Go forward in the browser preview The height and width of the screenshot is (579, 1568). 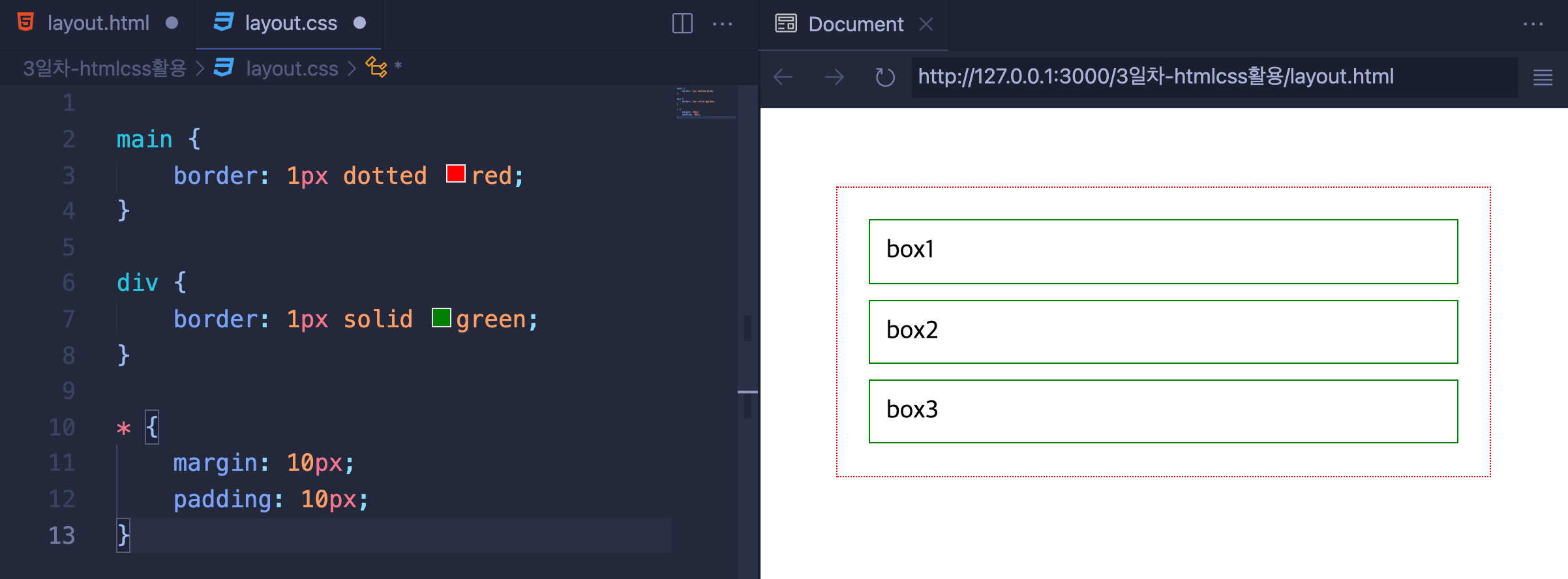click(834, 78)
